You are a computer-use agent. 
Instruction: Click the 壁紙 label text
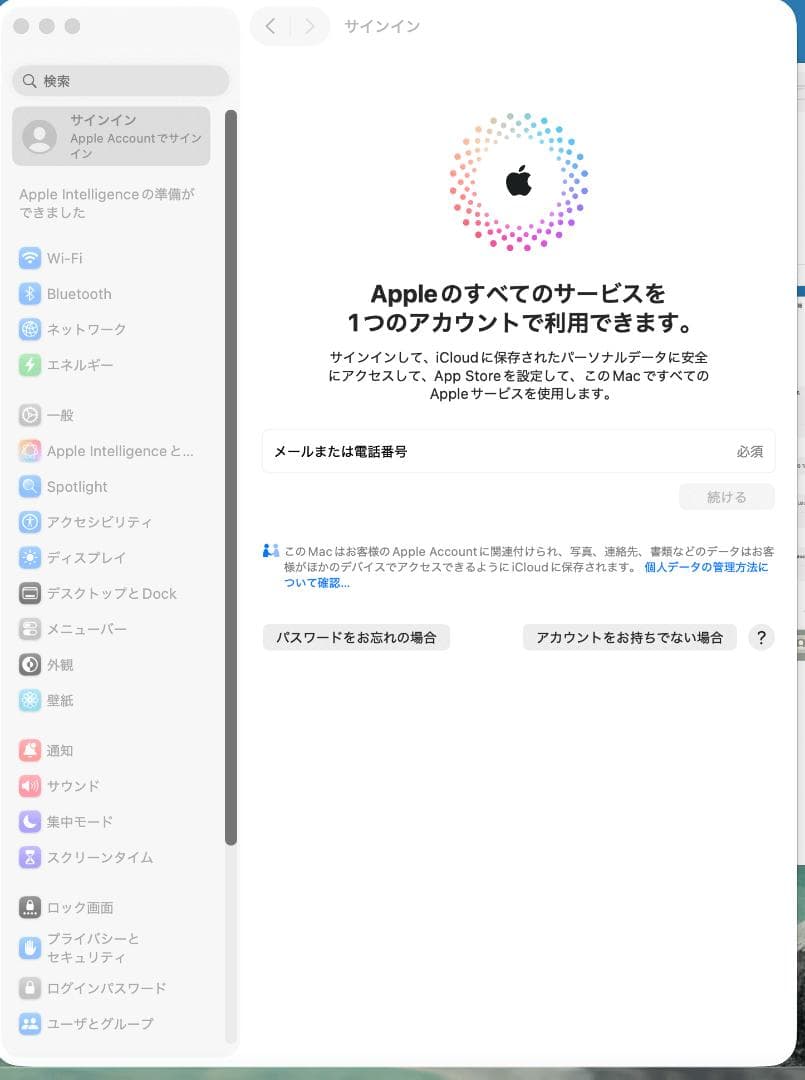pyautogui.click(x=60, y=700)
